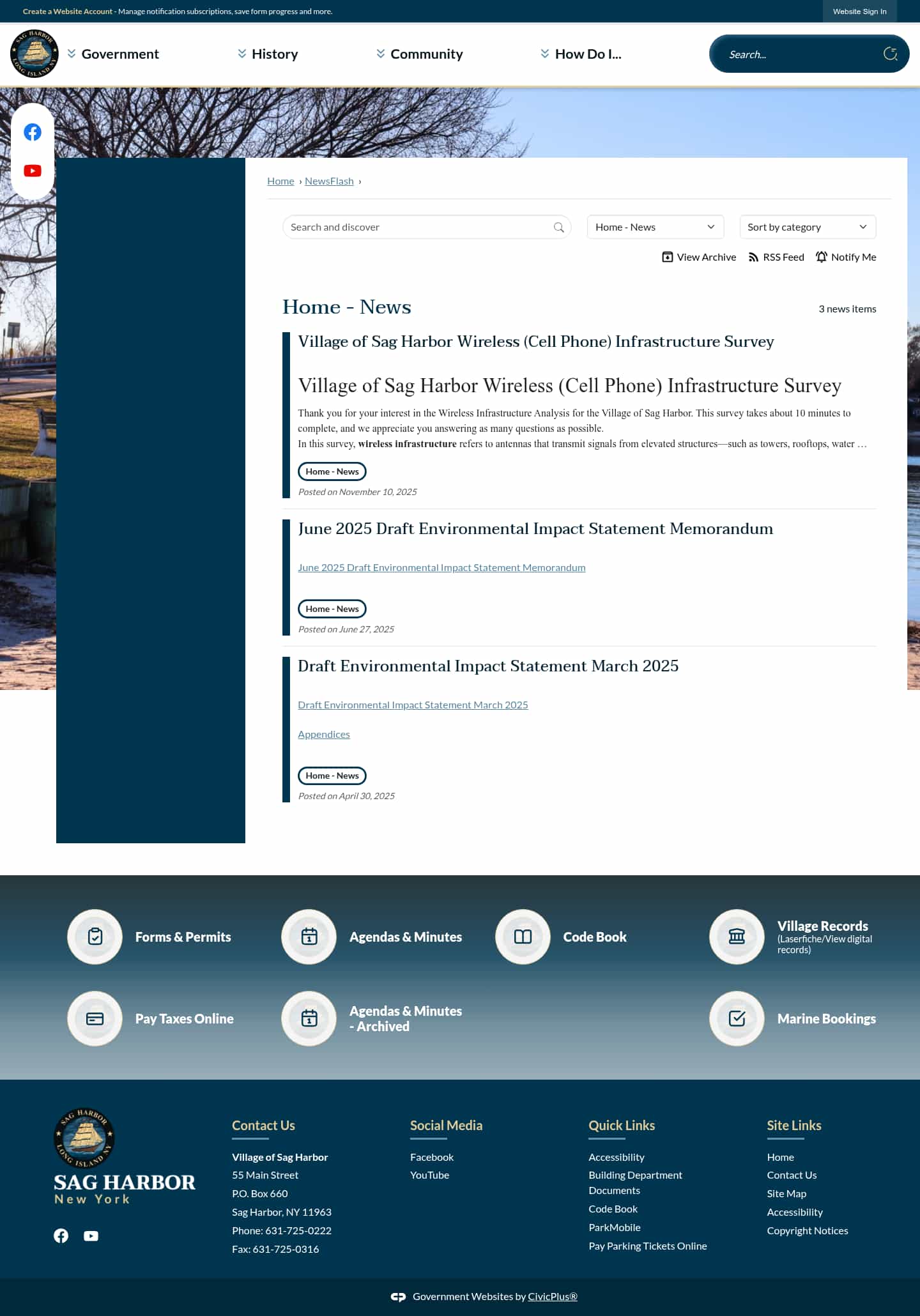
Task: Click the Village Records building icon
Action: [737, 937]
